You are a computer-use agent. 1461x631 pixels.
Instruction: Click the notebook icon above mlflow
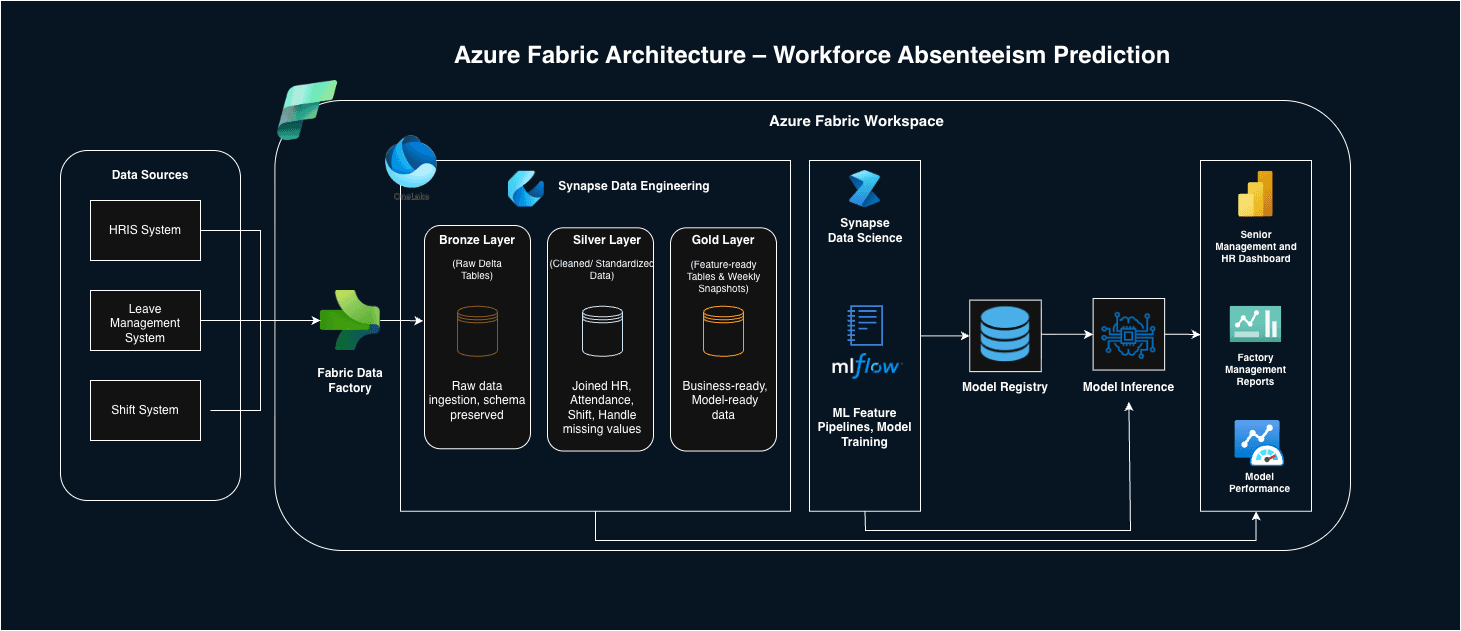point(864,326)
